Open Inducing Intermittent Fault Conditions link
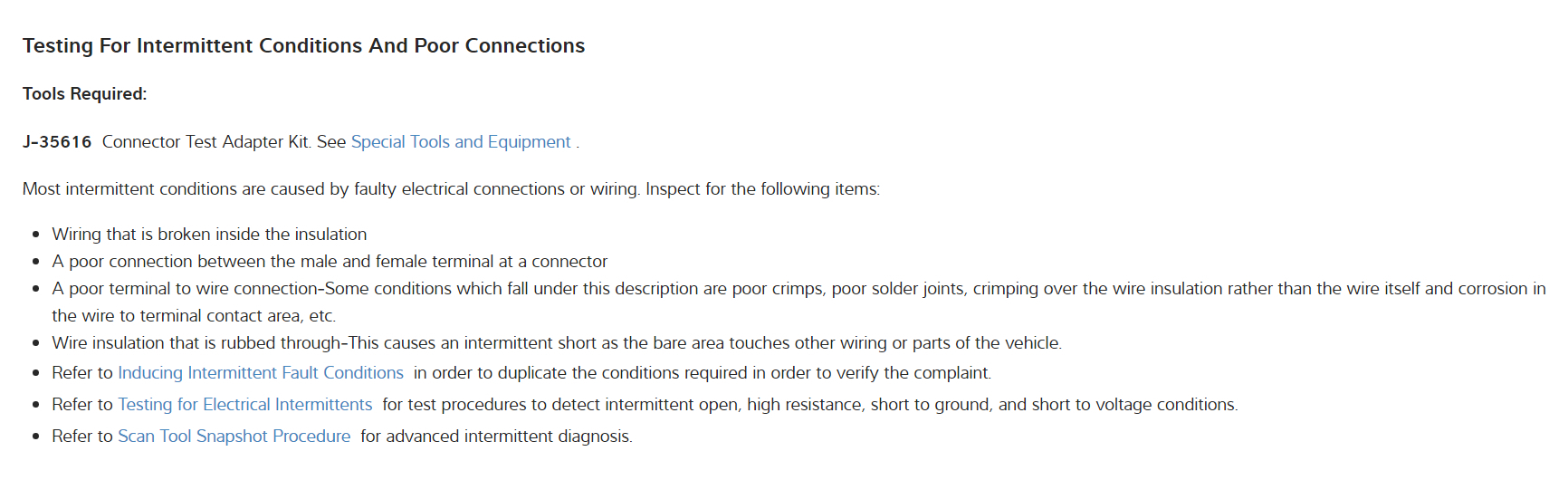Image resolution: width=1568 pixels, height=480 pixels. click(x=261, y=373)
